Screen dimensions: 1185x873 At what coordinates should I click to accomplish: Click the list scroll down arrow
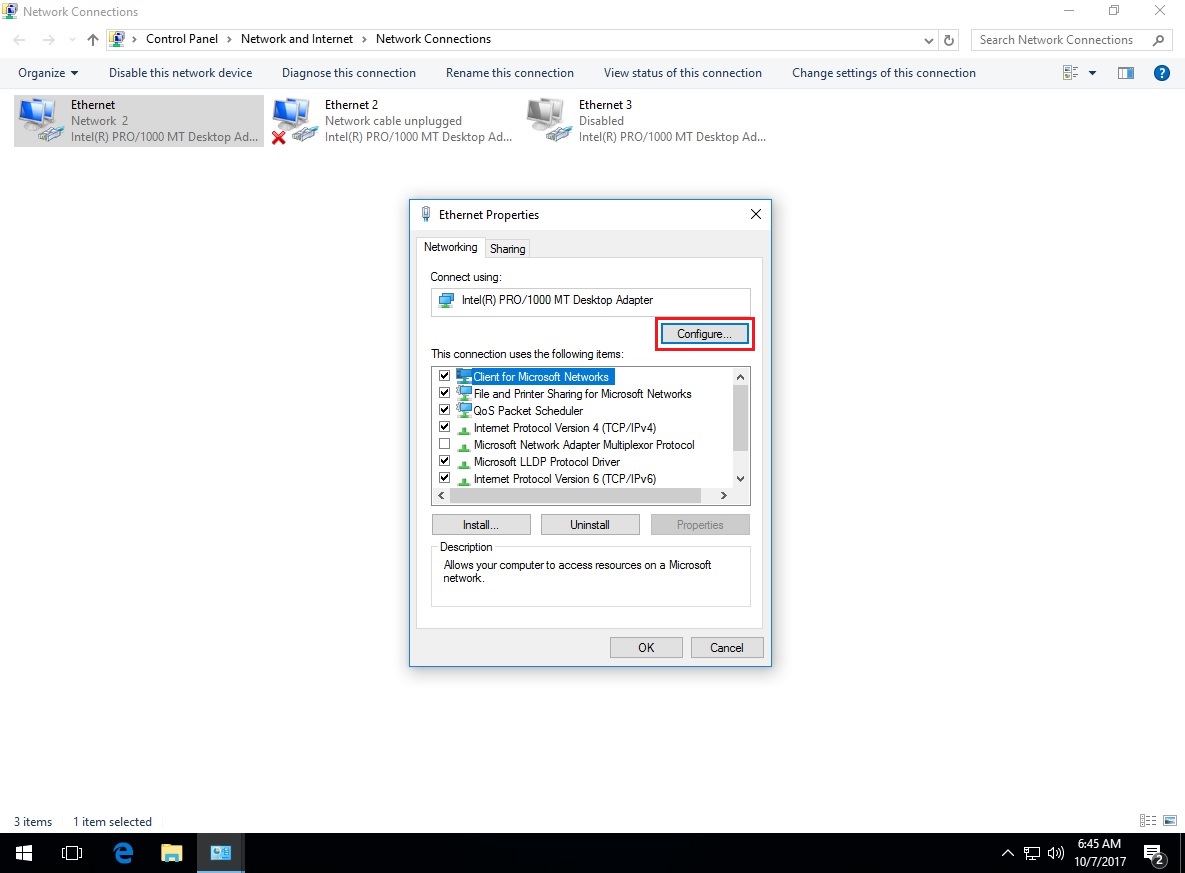(741, 478)
